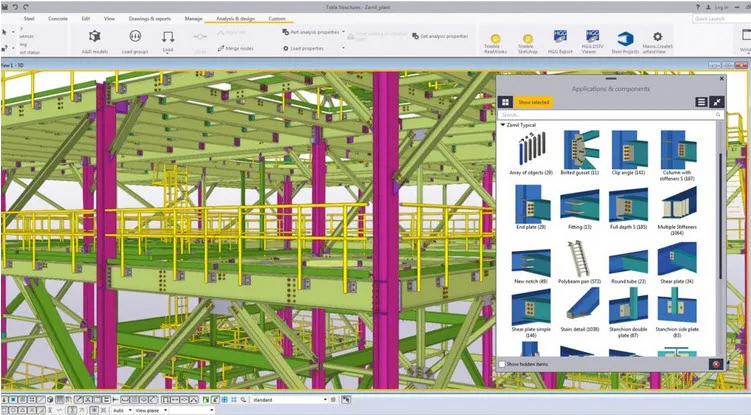Click Get analysis properties button
The height and width of the screenshot is (415, 751).
tap(440, 36)
